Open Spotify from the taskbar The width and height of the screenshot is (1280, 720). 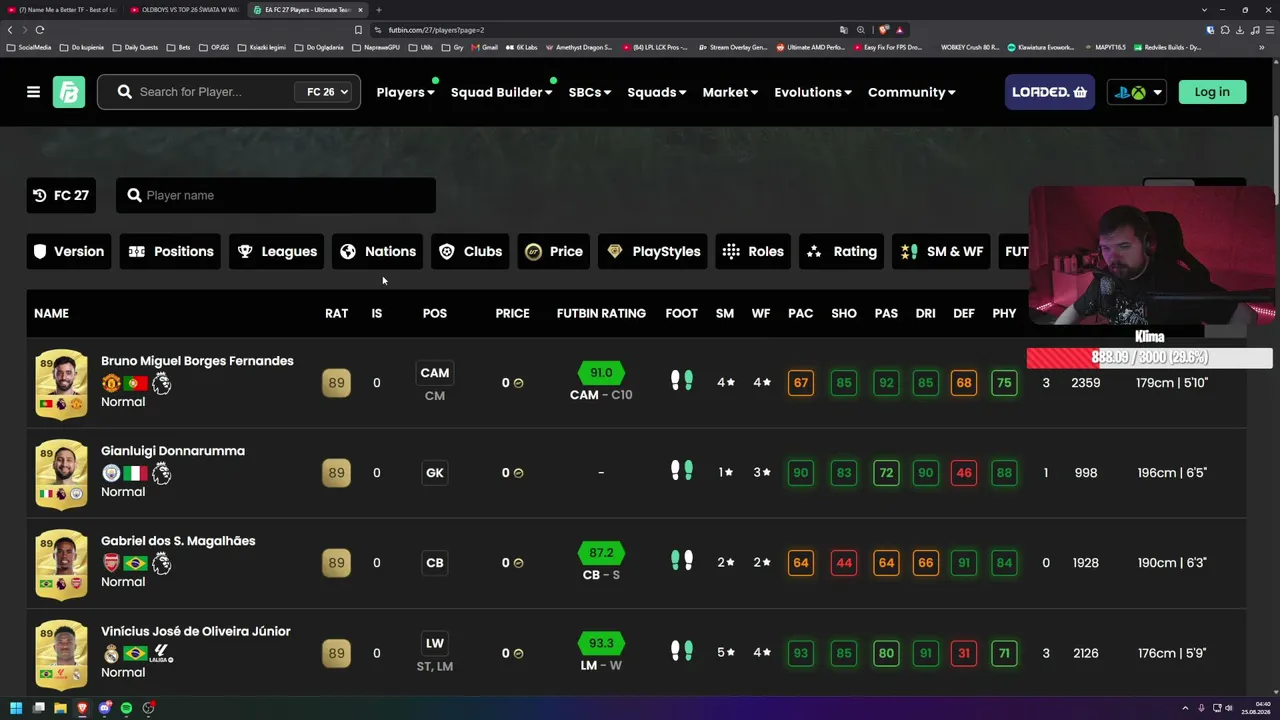[126, 708]
